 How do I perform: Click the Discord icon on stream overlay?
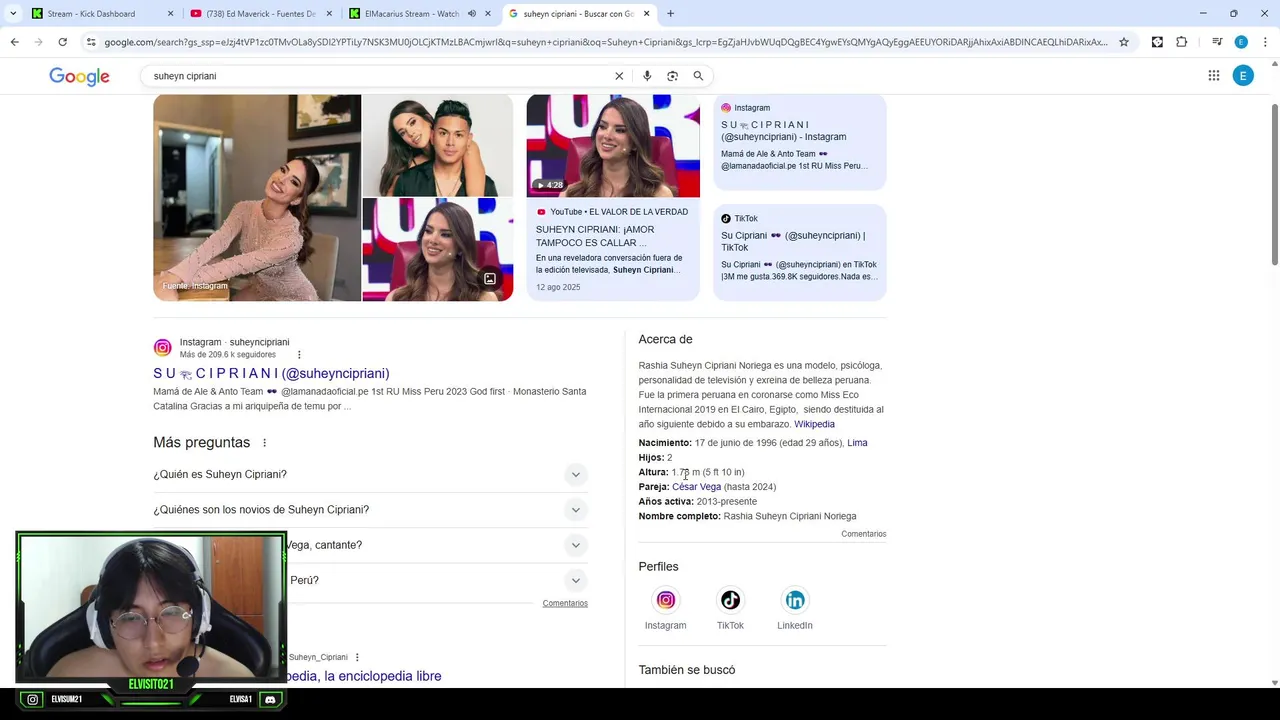pyautogui.click(x=269, y=700)
